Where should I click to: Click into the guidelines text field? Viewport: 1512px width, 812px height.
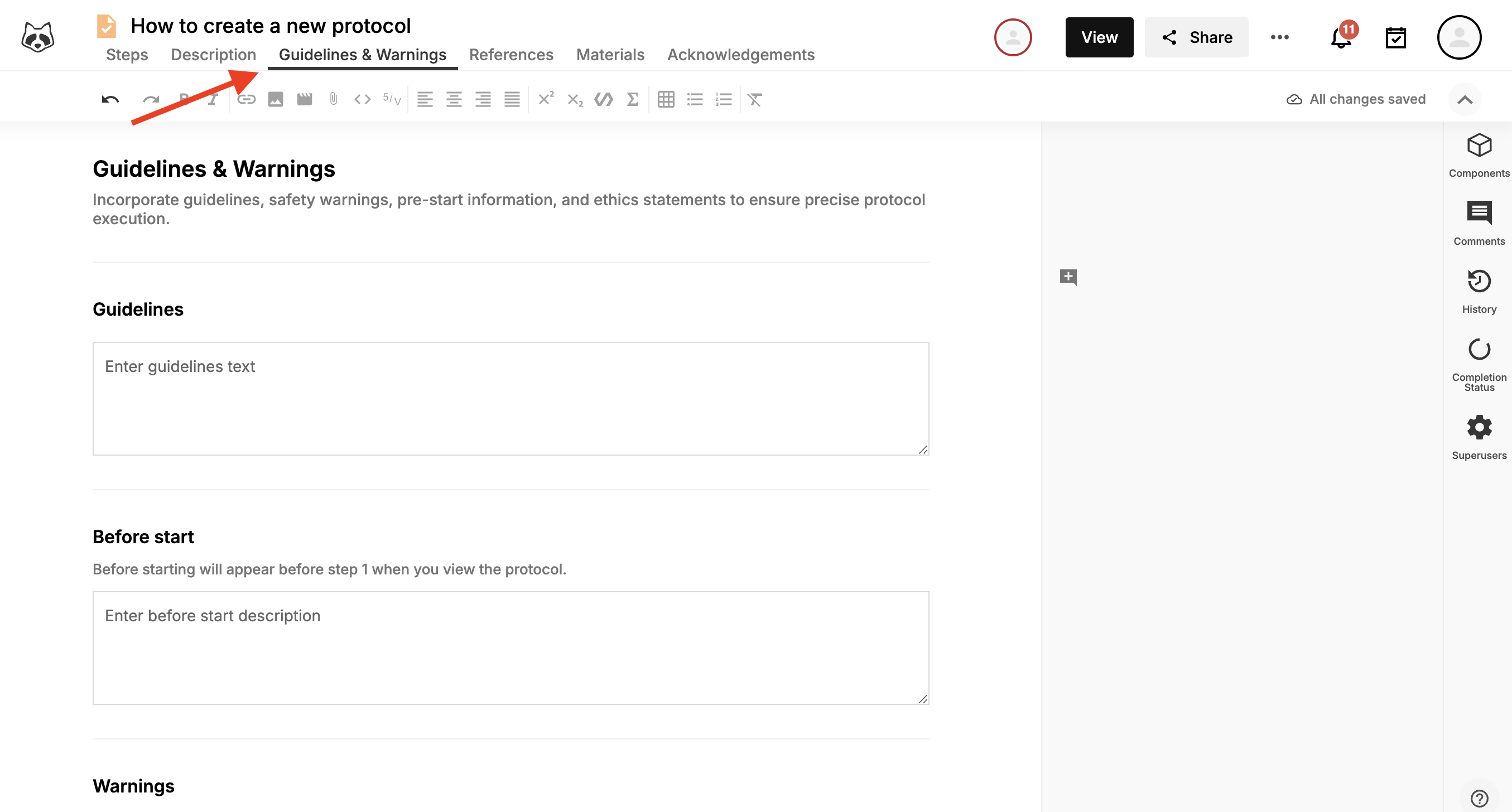pyautogui.click(x=509, y=399)
